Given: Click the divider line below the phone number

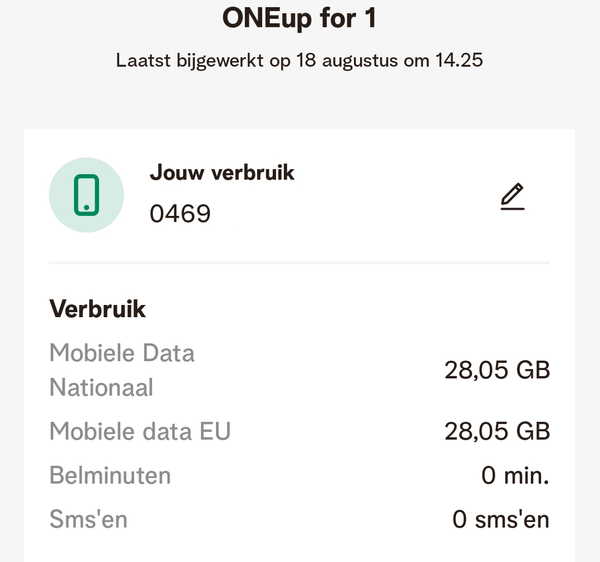Looking at the screenshot, I should (299, 263).
